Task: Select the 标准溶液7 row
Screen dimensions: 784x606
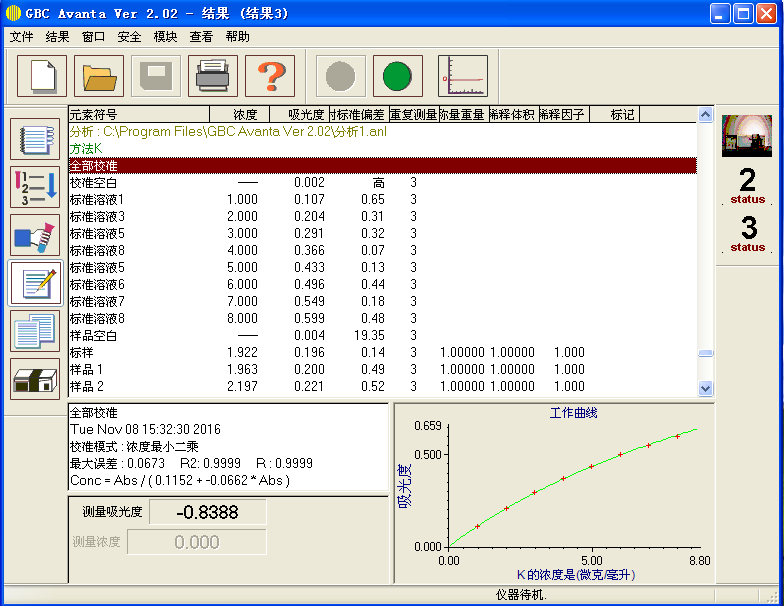Action: pyautogui.click(x=382, y=302)
